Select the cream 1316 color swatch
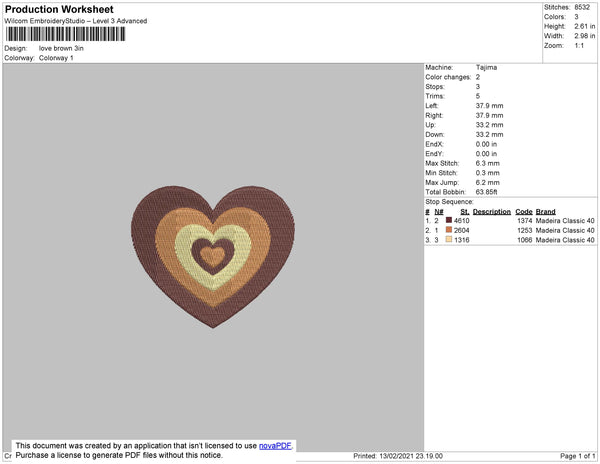The width and height of the screenshot is (600, 464). [x=449, y=239]
